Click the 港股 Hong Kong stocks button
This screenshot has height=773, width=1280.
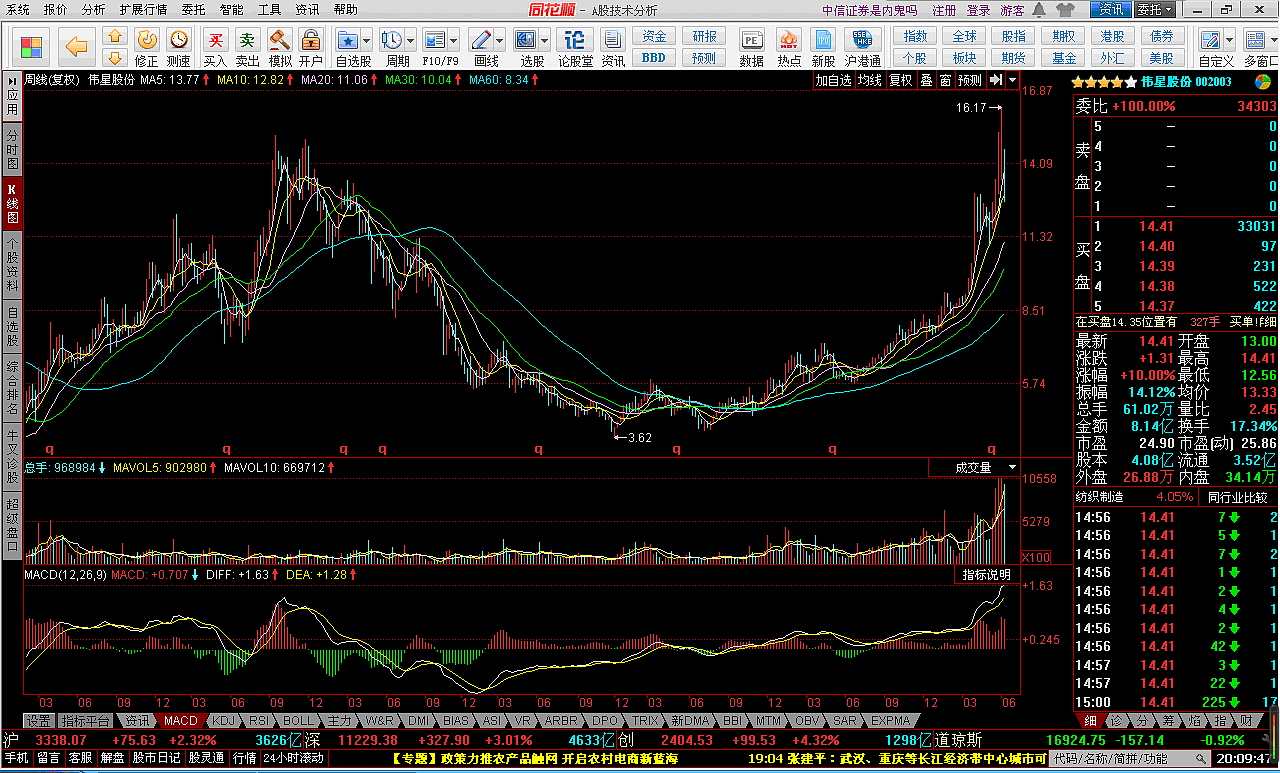click(x=1113, y=36)
